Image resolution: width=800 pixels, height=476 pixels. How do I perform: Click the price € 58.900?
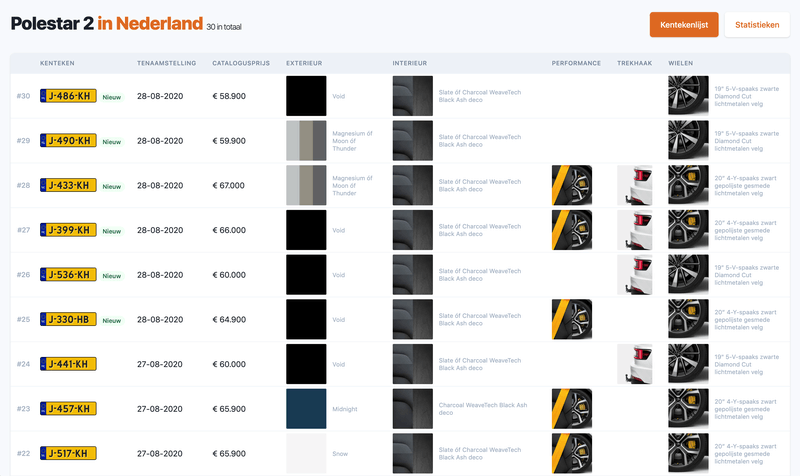(x=229, y=96)
